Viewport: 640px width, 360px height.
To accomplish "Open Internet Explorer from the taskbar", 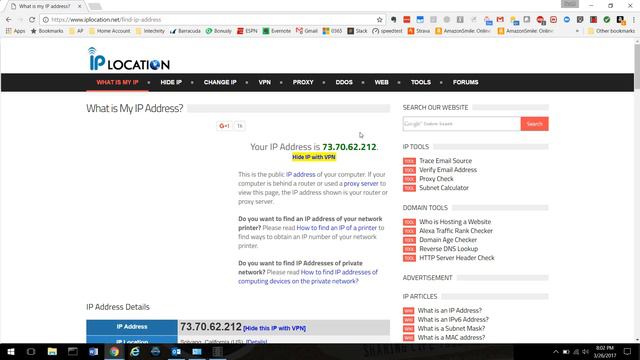I will [135, 351].
